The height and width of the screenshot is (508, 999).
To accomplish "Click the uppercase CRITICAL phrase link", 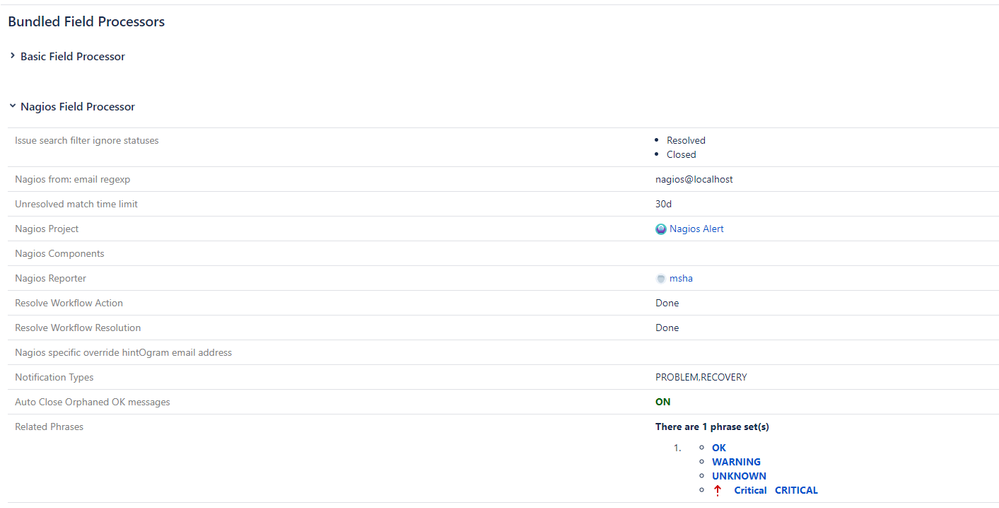I will [796, 490].
